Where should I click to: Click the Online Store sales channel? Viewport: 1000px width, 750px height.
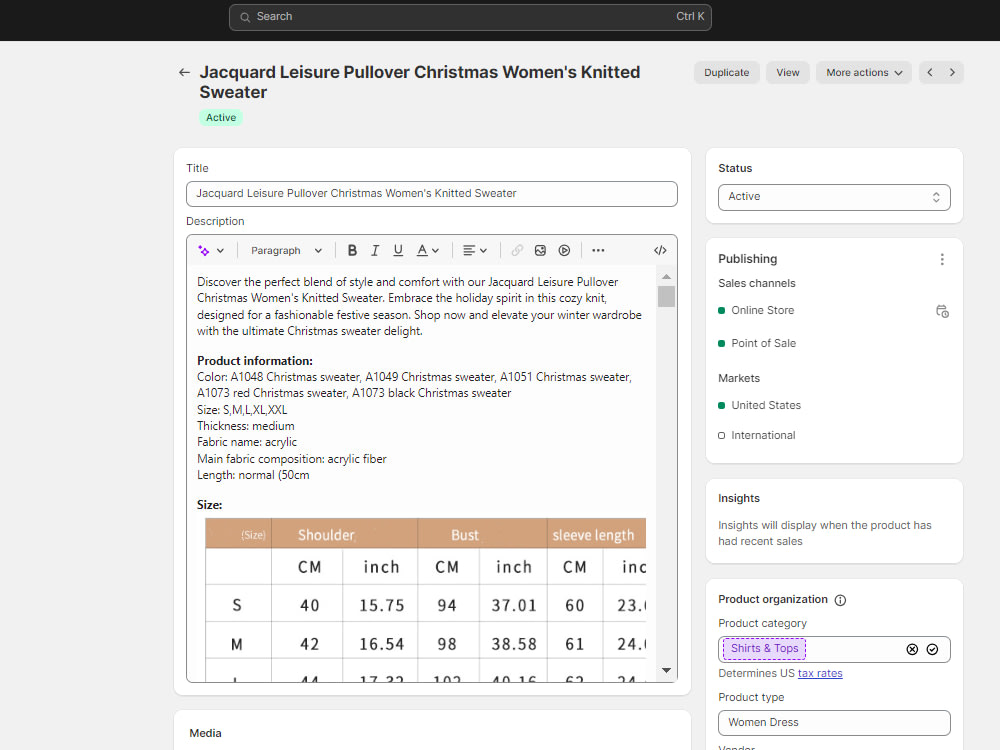[x=763, y=311]
